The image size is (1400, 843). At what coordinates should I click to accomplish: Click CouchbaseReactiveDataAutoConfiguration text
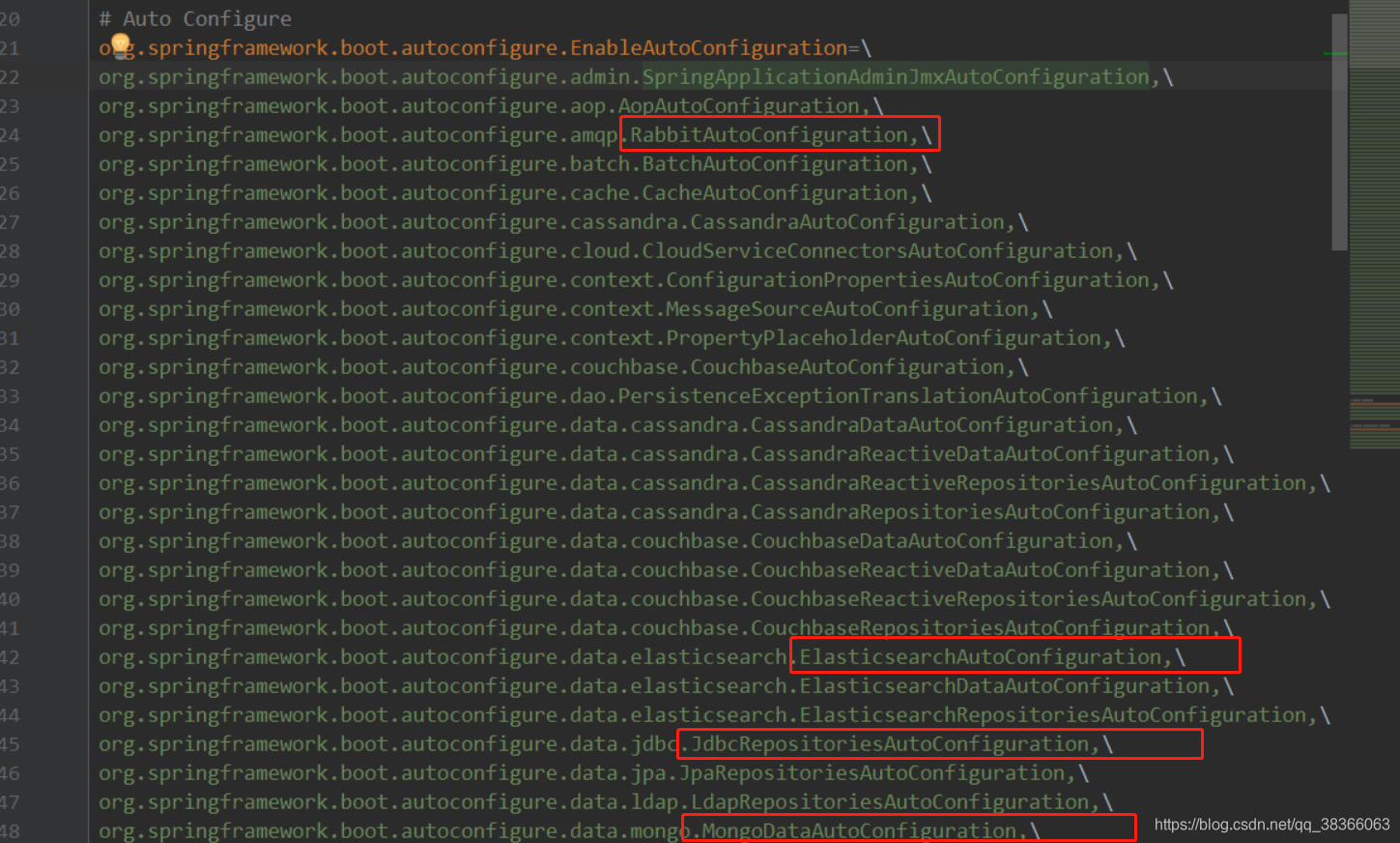click(x=981, y=569)
